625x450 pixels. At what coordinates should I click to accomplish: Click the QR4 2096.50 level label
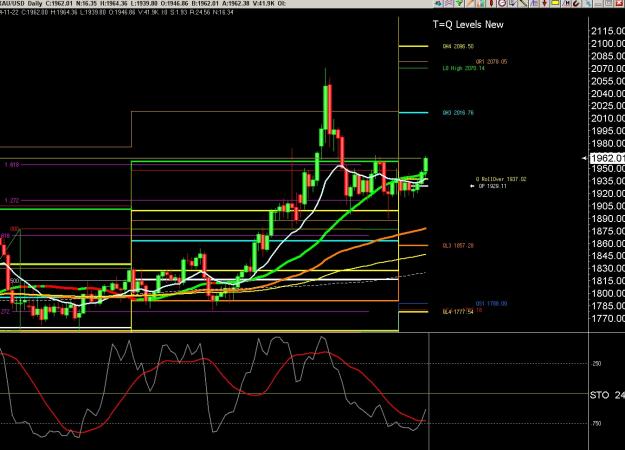point(458,46)
